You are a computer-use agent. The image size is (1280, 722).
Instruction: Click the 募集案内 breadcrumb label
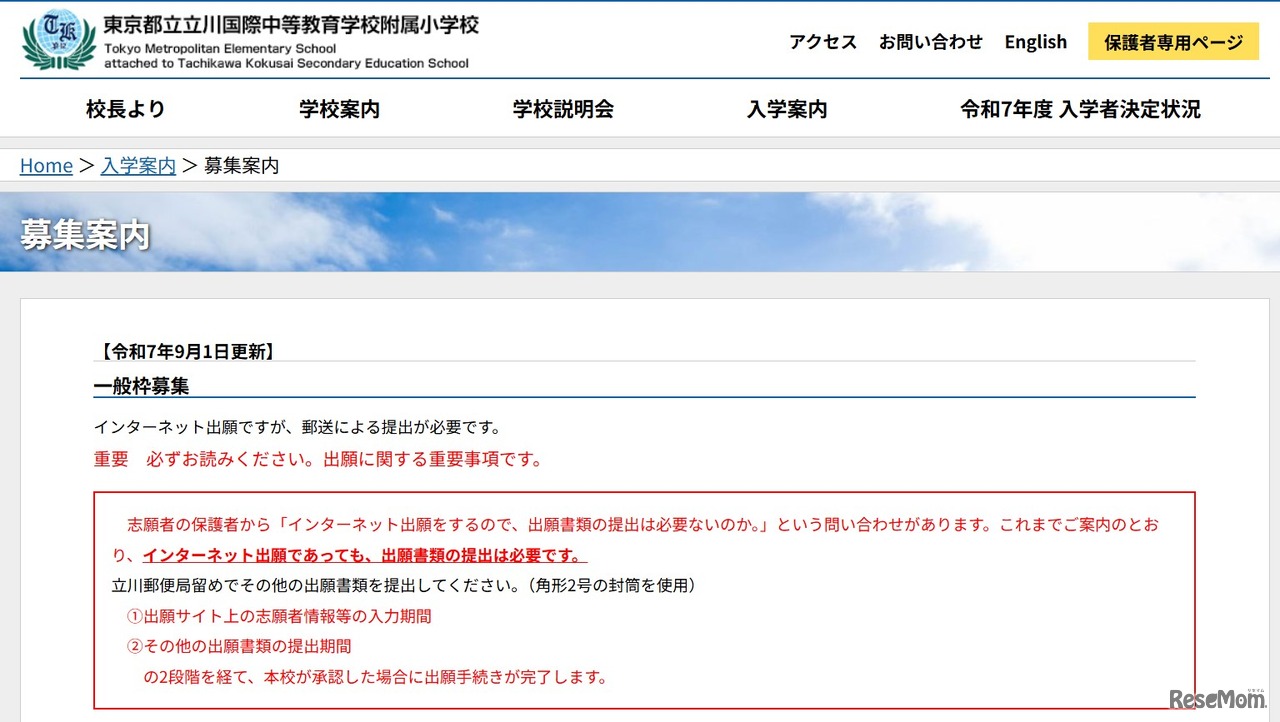tap(239, 165)
